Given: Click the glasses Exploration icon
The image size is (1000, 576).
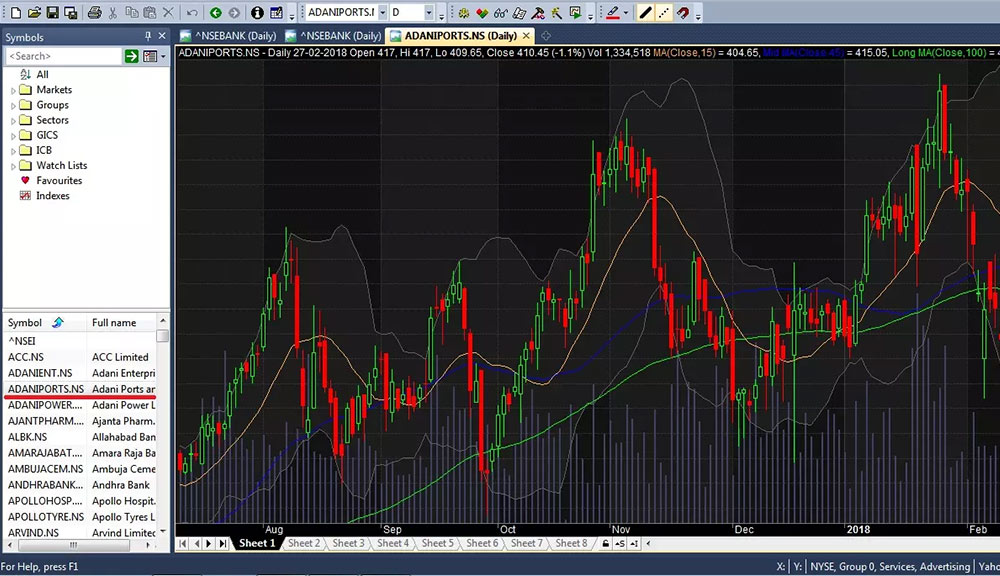Looking at the screenshot, I should point(501,12).
